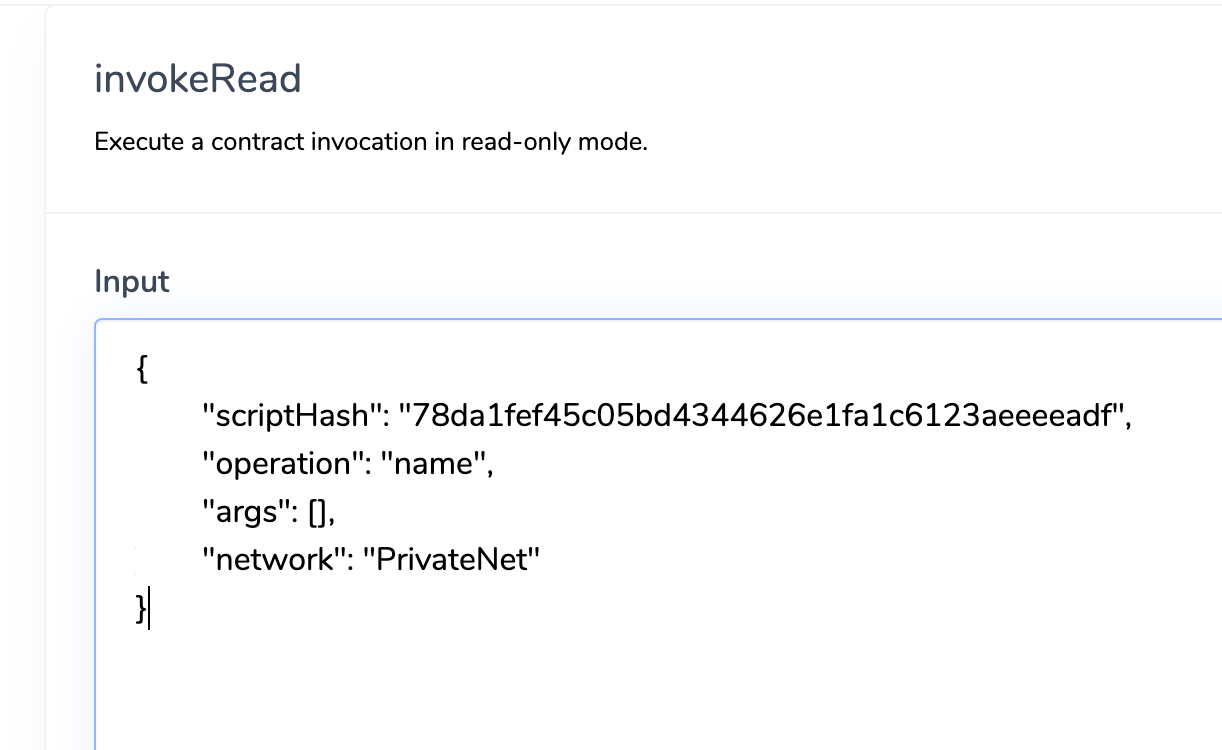Screen dimensions: 1222x750
Task: Place cursor inside the empty args brackets
Action: point(319,512)
